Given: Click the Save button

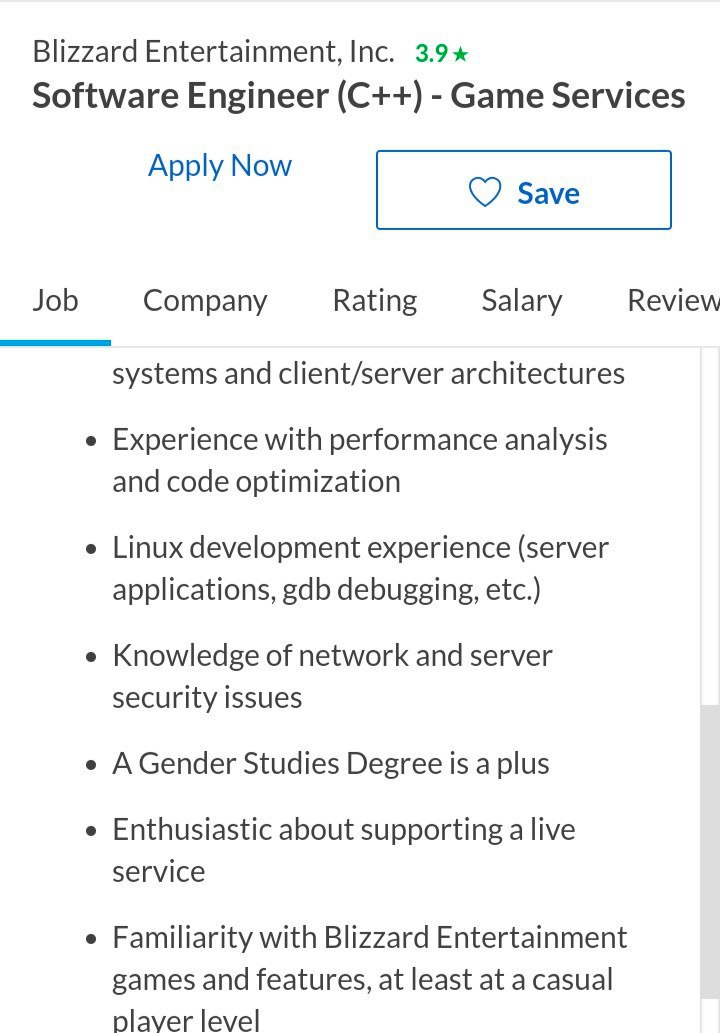Looking at the screenshot, I should (x=524, y=190).
